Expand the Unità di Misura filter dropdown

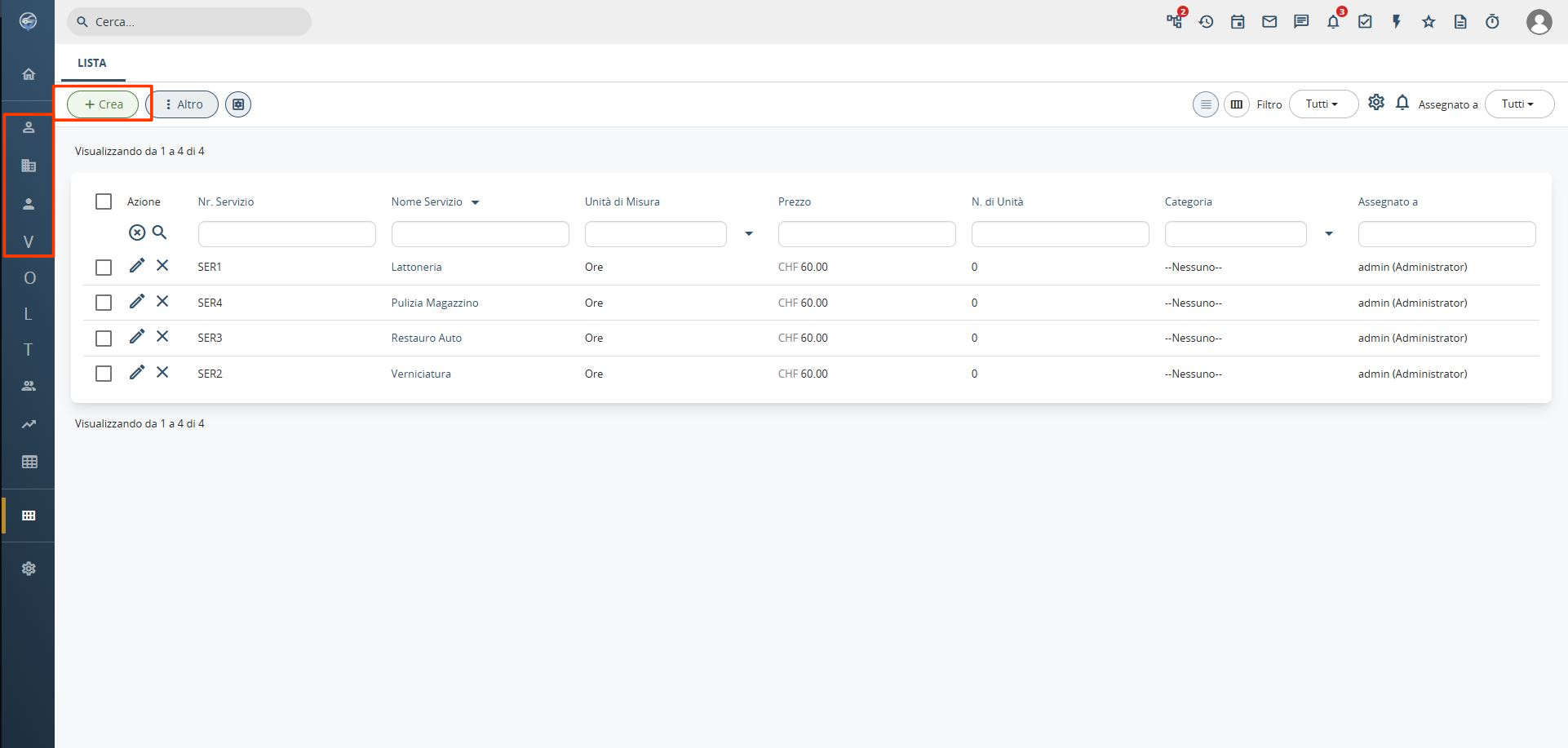[748, 234]
